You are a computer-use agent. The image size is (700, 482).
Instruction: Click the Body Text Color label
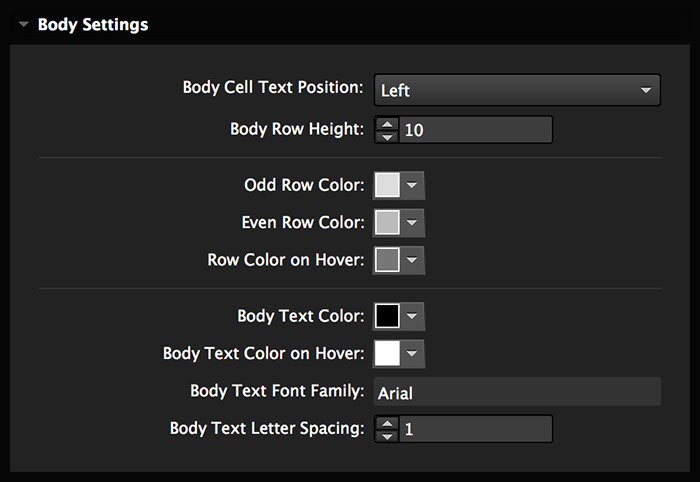(300, 316)
